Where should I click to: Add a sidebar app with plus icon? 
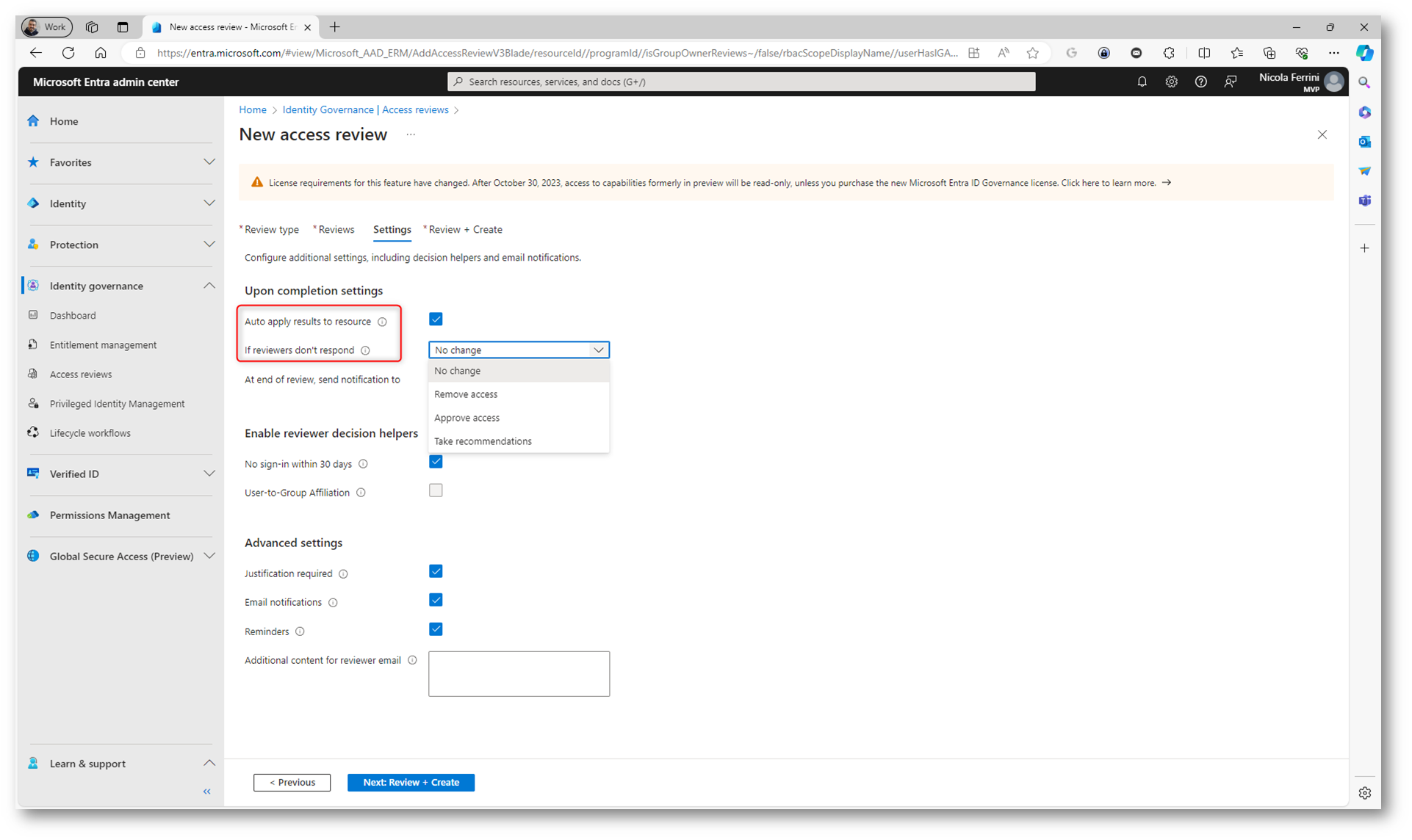click(1364, 248)
